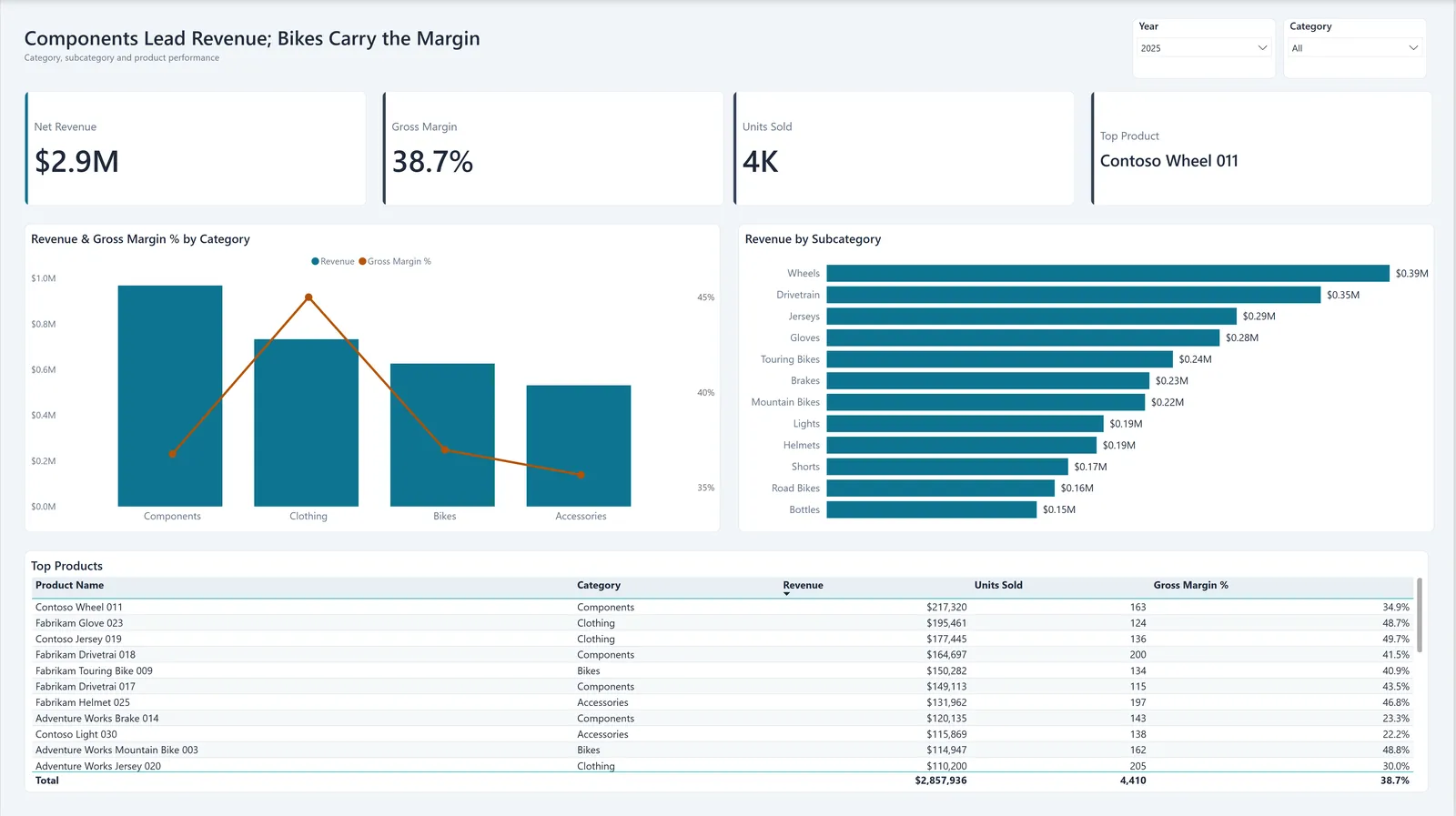This screenshot has width=1456, height=816.
Task: Click the Top Product card value Contoso Wheel 011
Action: click(1169, 161)
